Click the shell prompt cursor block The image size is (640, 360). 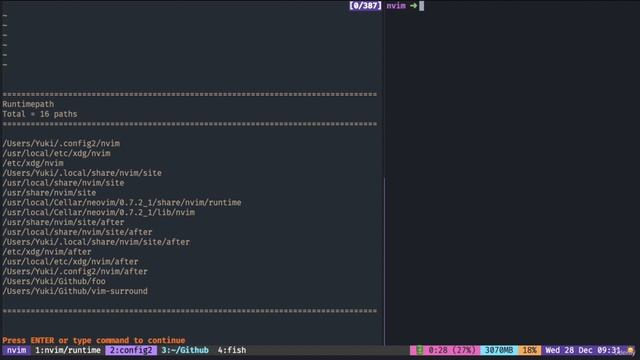click(422, 6)
